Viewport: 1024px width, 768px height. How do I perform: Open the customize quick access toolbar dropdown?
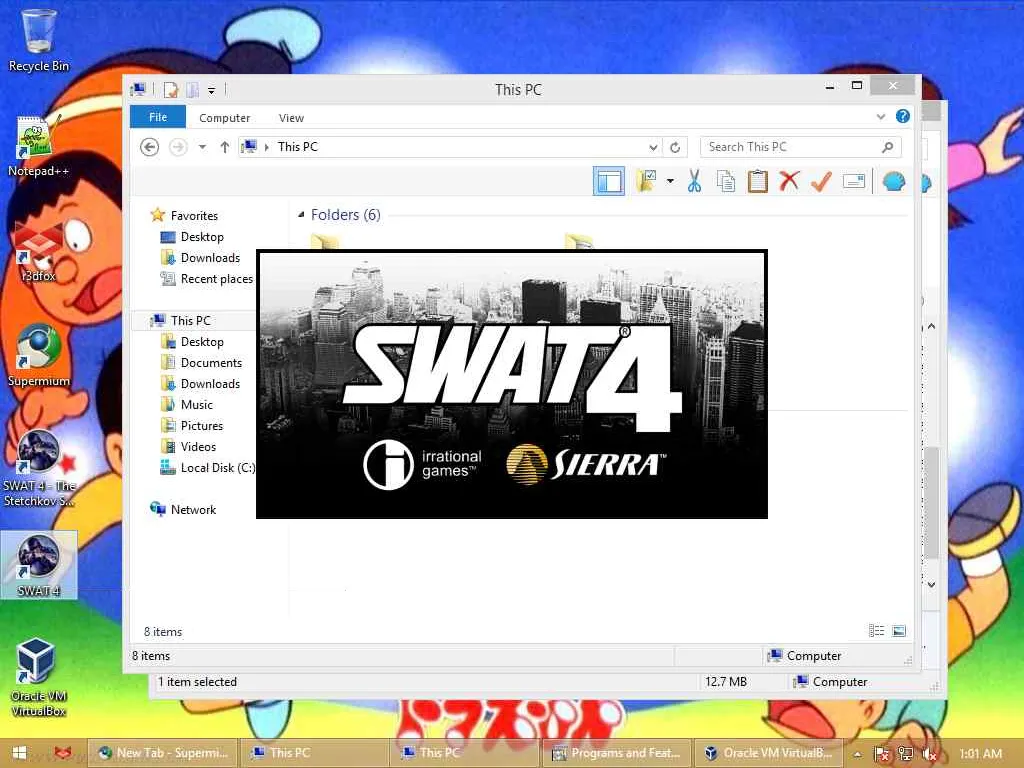point(212,90)
